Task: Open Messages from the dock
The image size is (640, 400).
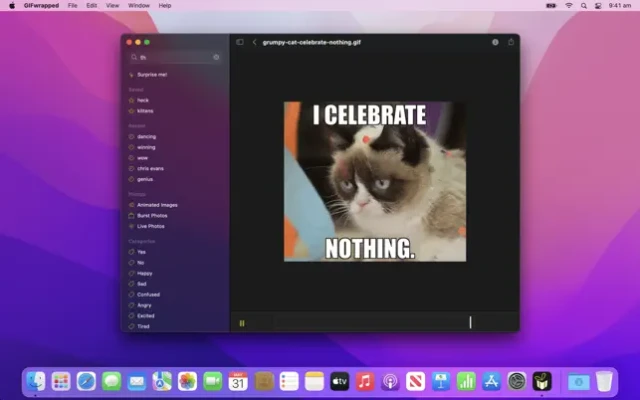Action: tap(111, 382)
